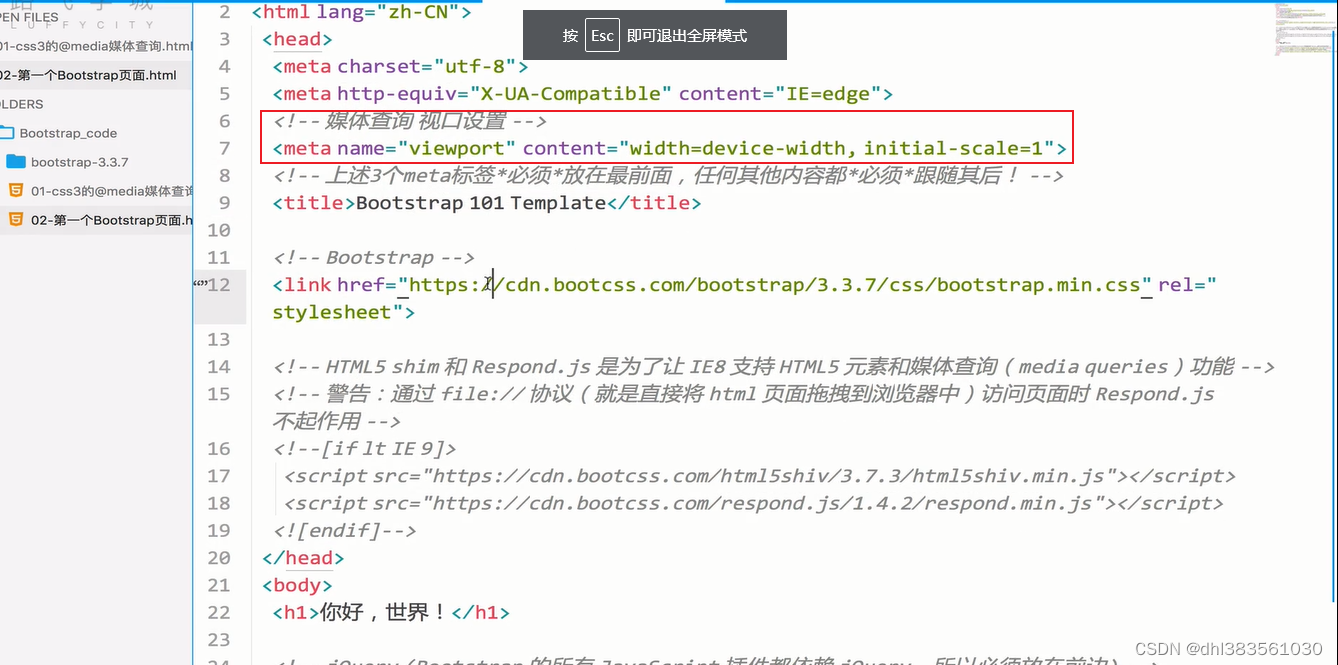Open the bootstrap-3.3.7 folder label
Viewport: 1338px width, 665px height.
[80, 162]
